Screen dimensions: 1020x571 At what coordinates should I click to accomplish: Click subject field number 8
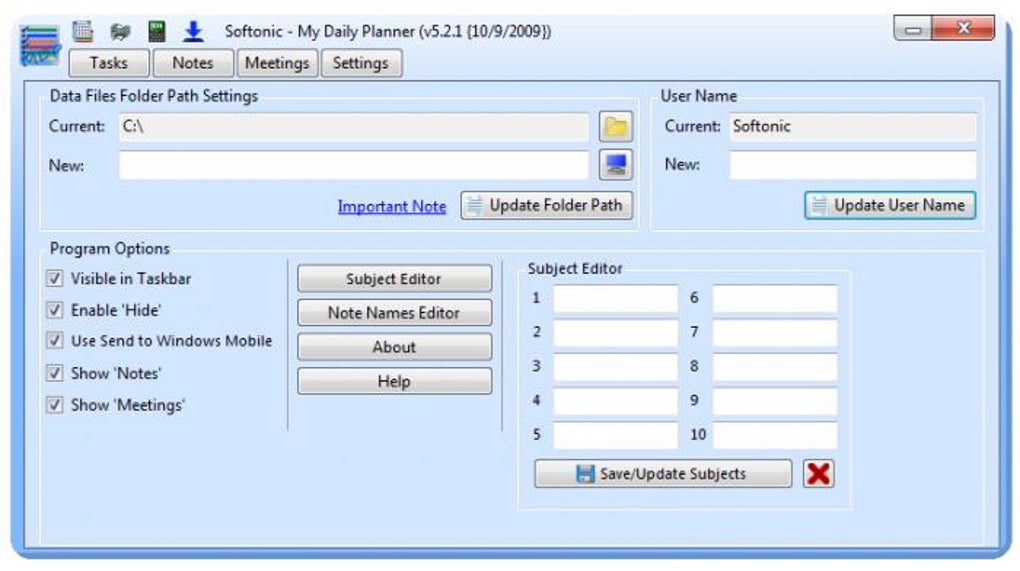tap(775, 366)
